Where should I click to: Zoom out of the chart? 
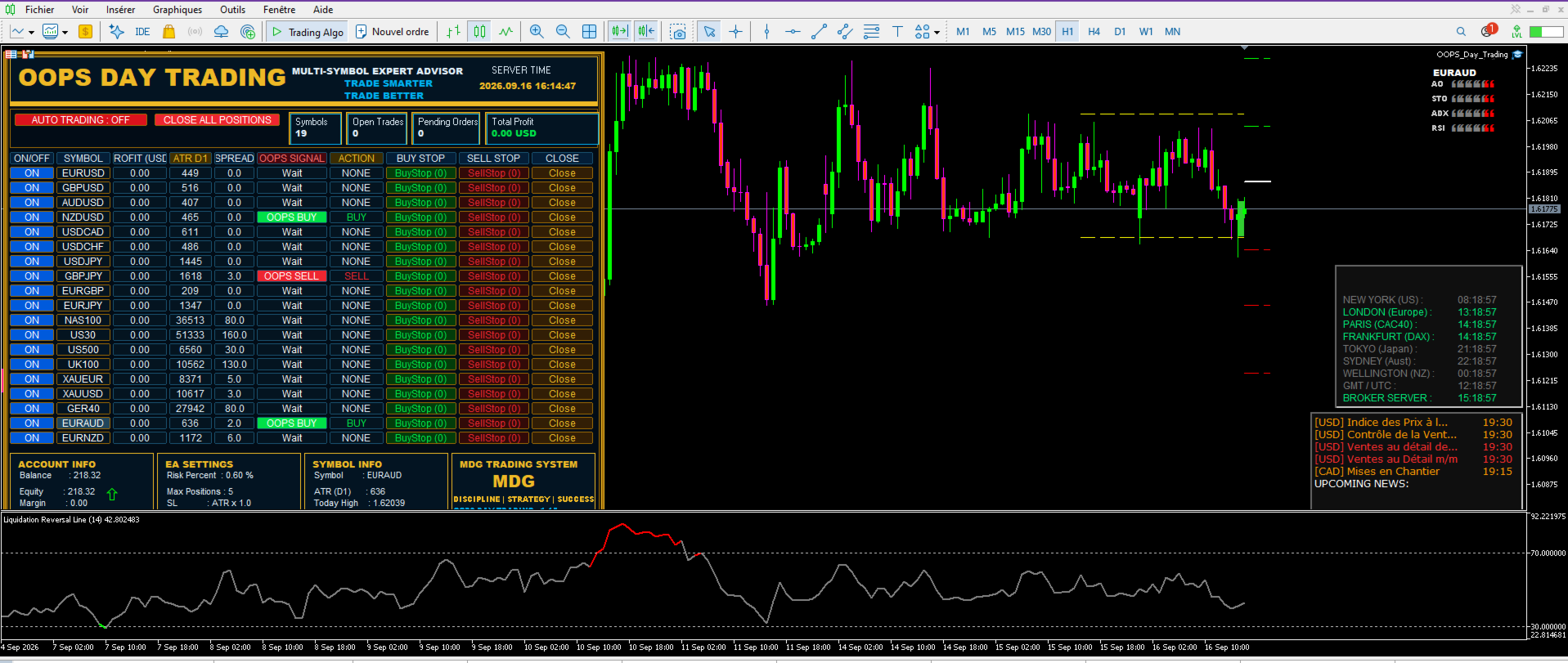(563, 32)
